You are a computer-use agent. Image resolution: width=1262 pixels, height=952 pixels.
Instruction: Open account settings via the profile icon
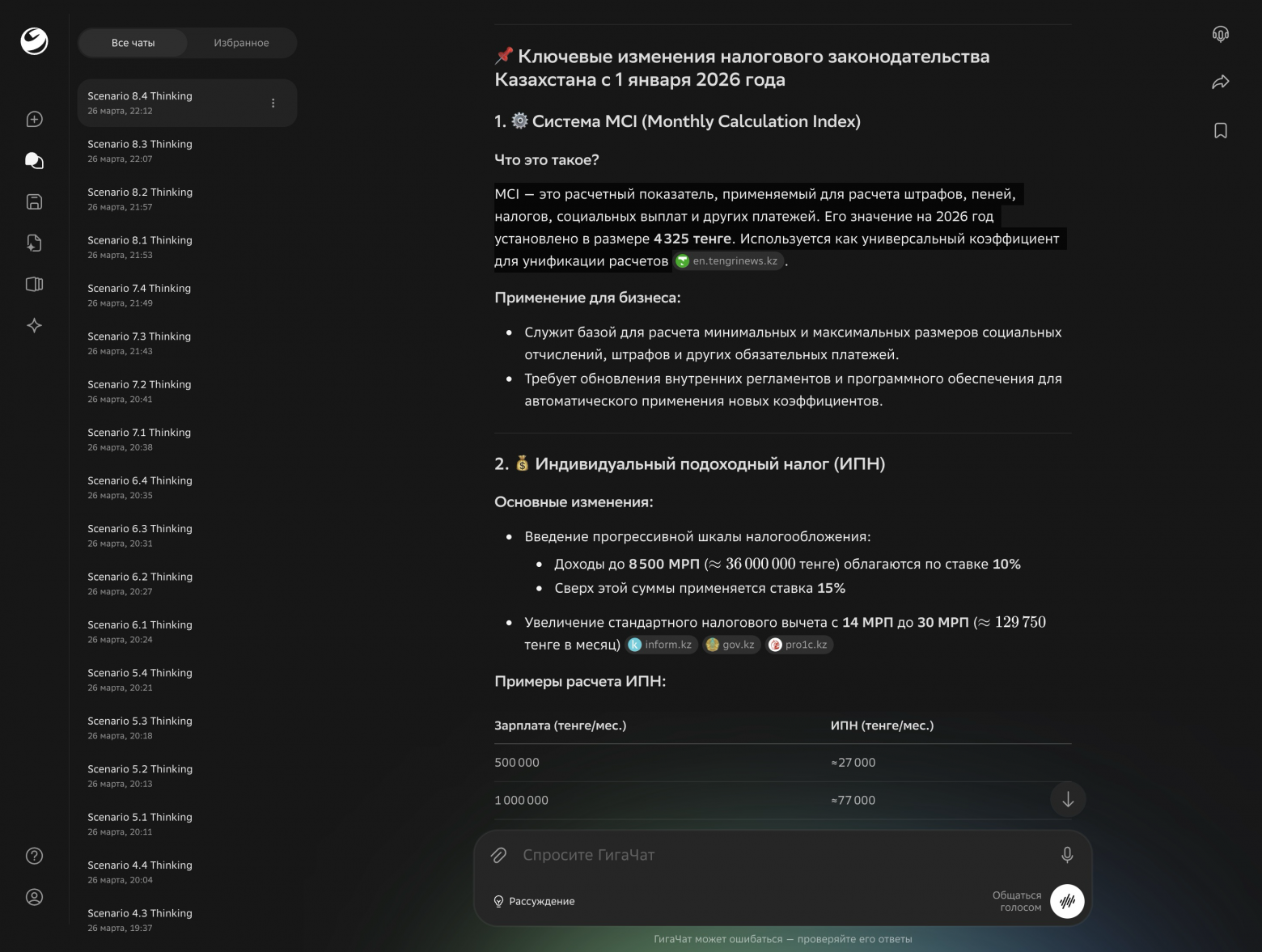pos(34,897)
